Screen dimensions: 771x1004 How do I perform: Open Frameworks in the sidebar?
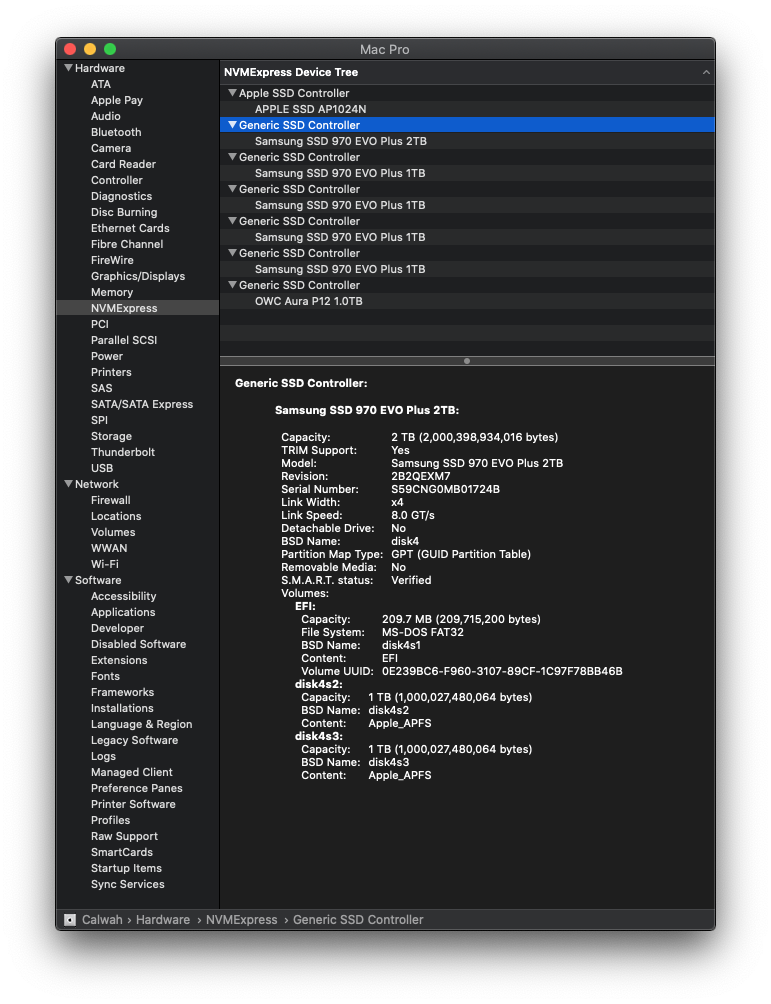pyautogui.click(x=122, y=692)
